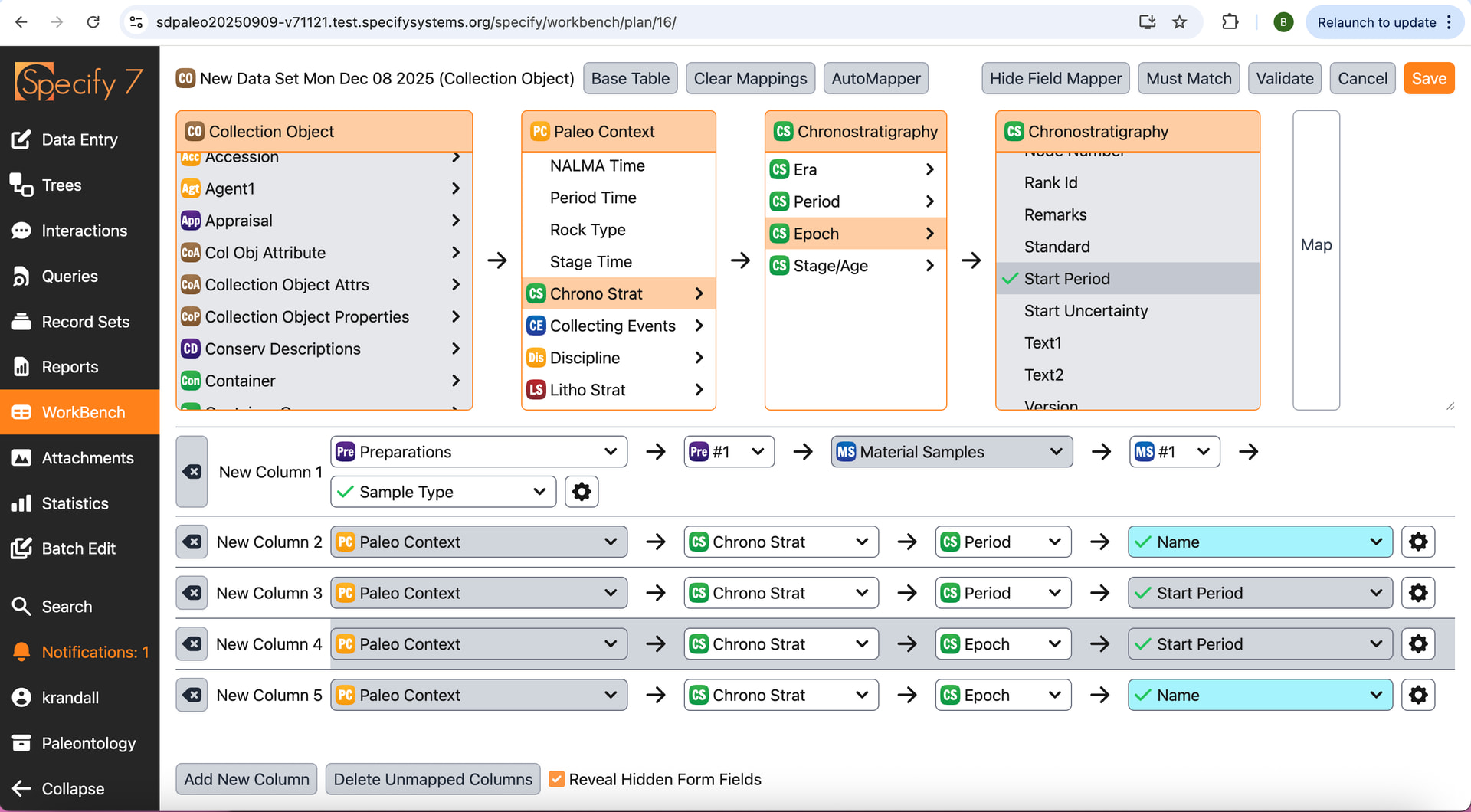The height and width of the screenshot is (812, 1471).
Task: Remove New Column 4 mapping line
Action: (192, 644)
